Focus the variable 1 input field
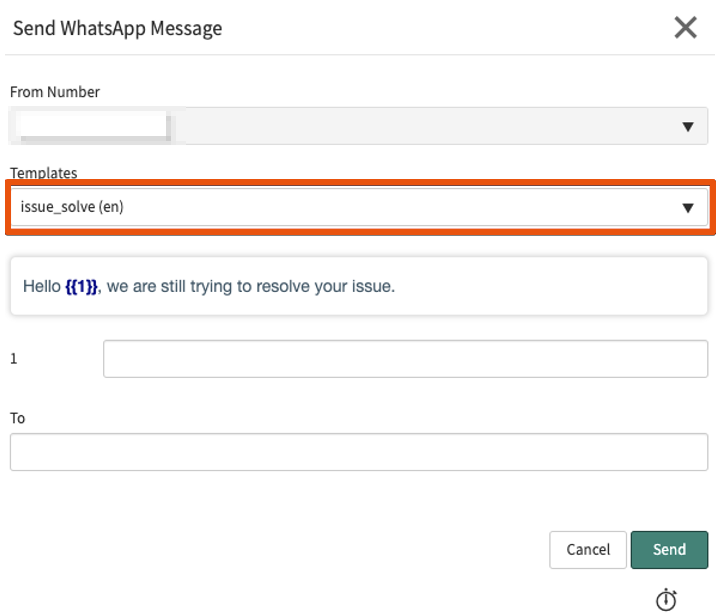This screenshot has width=721, height=615. [x=405, y=359]
